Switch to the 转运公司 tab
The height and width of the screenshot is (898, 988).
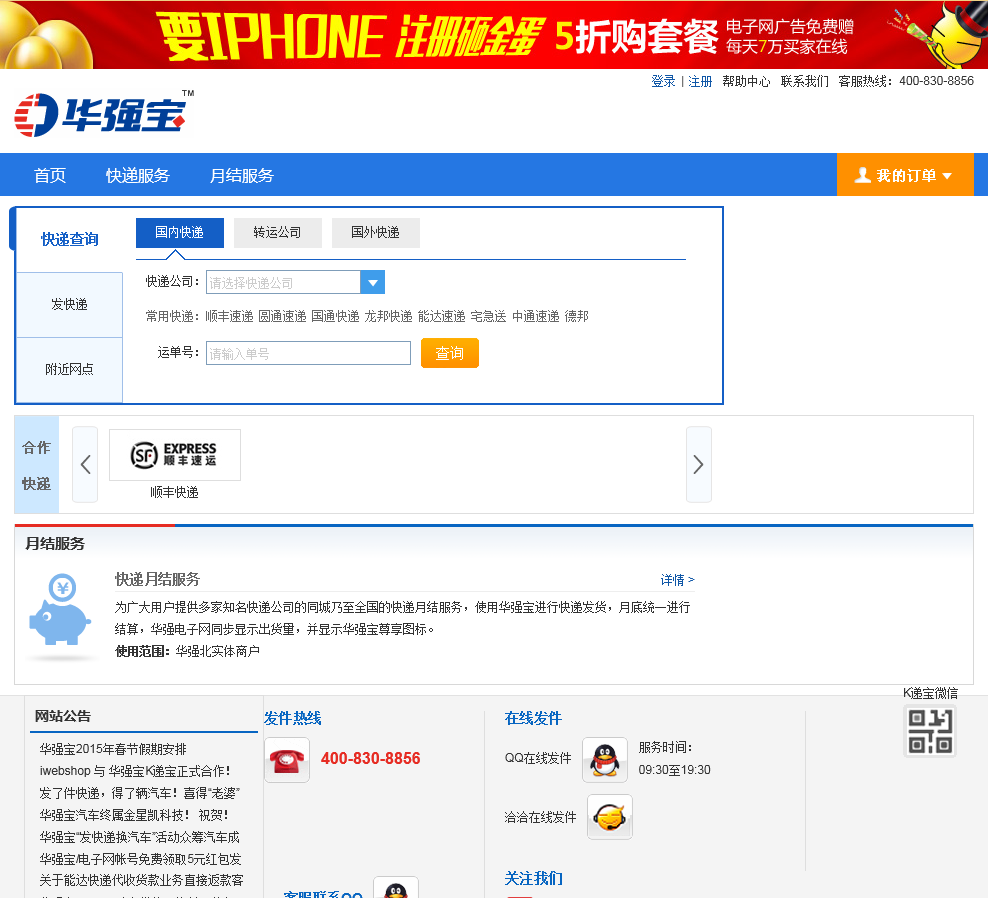[x=277, y=233]
